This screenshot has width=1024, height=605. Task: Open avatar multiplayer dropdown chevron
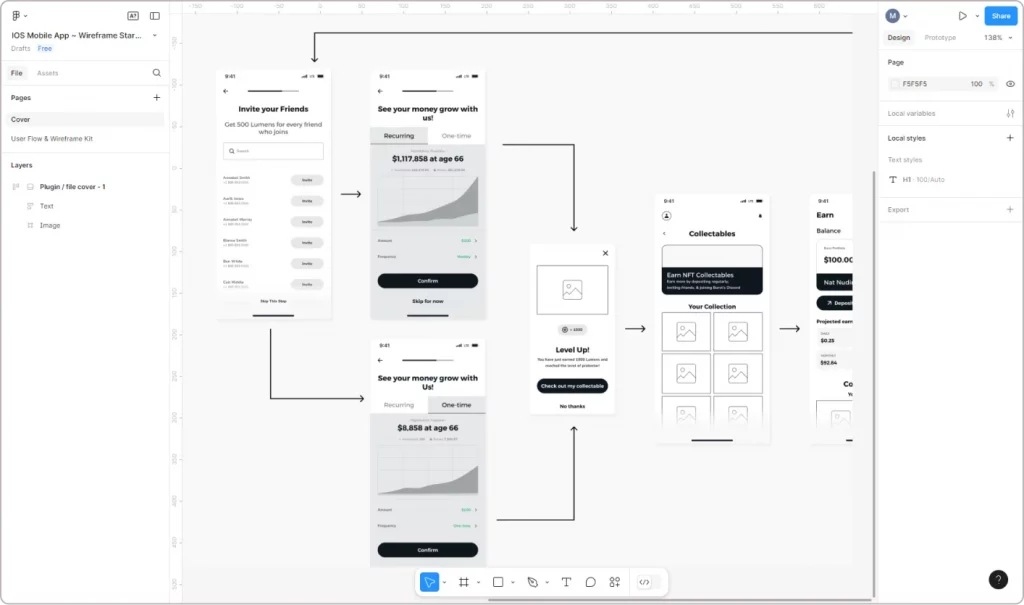click(x=905, y=16)
